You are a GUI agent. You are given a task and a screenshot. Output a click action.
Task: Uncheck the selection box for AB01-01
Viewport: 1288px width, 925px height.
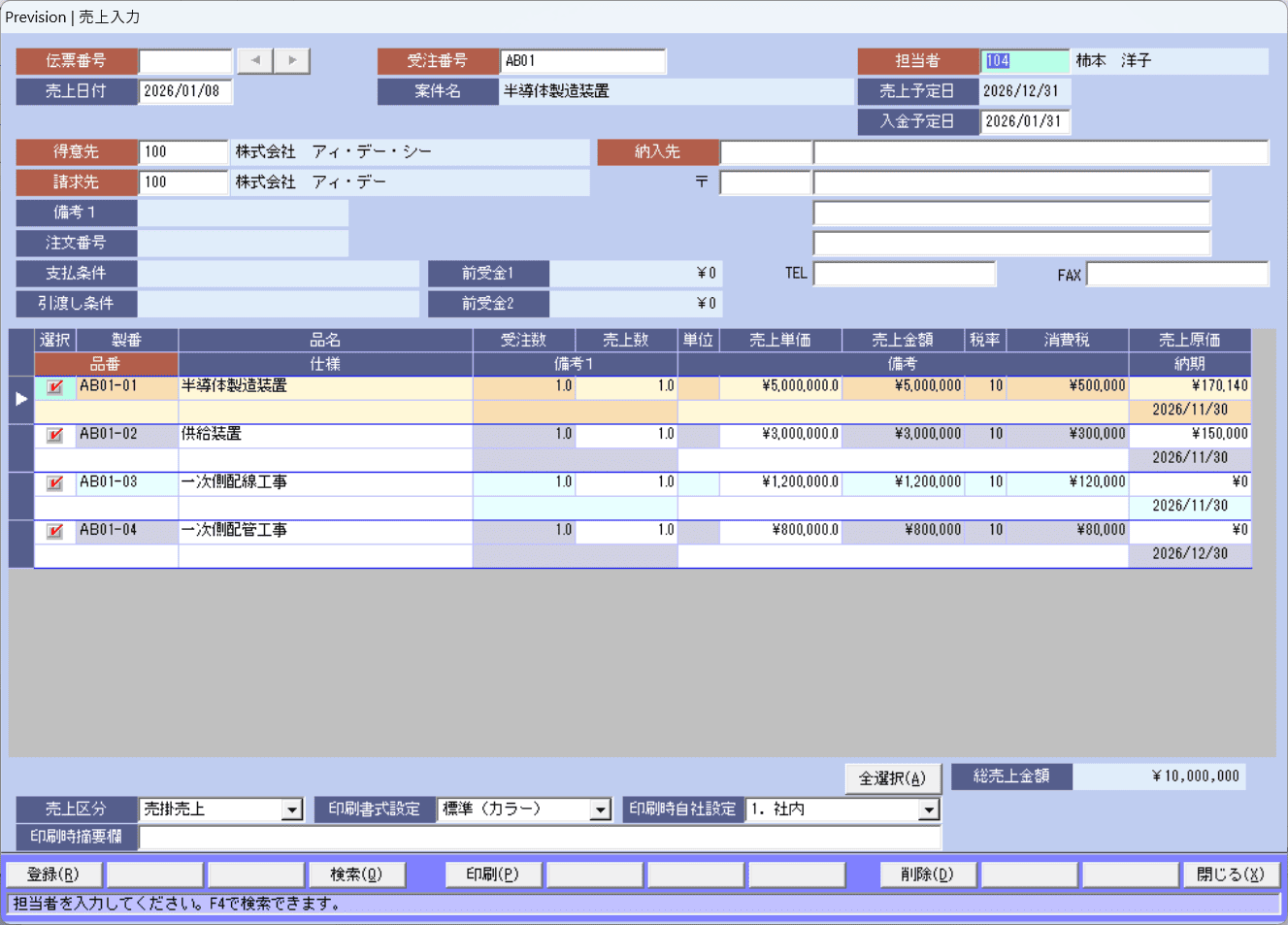point(55,387)
